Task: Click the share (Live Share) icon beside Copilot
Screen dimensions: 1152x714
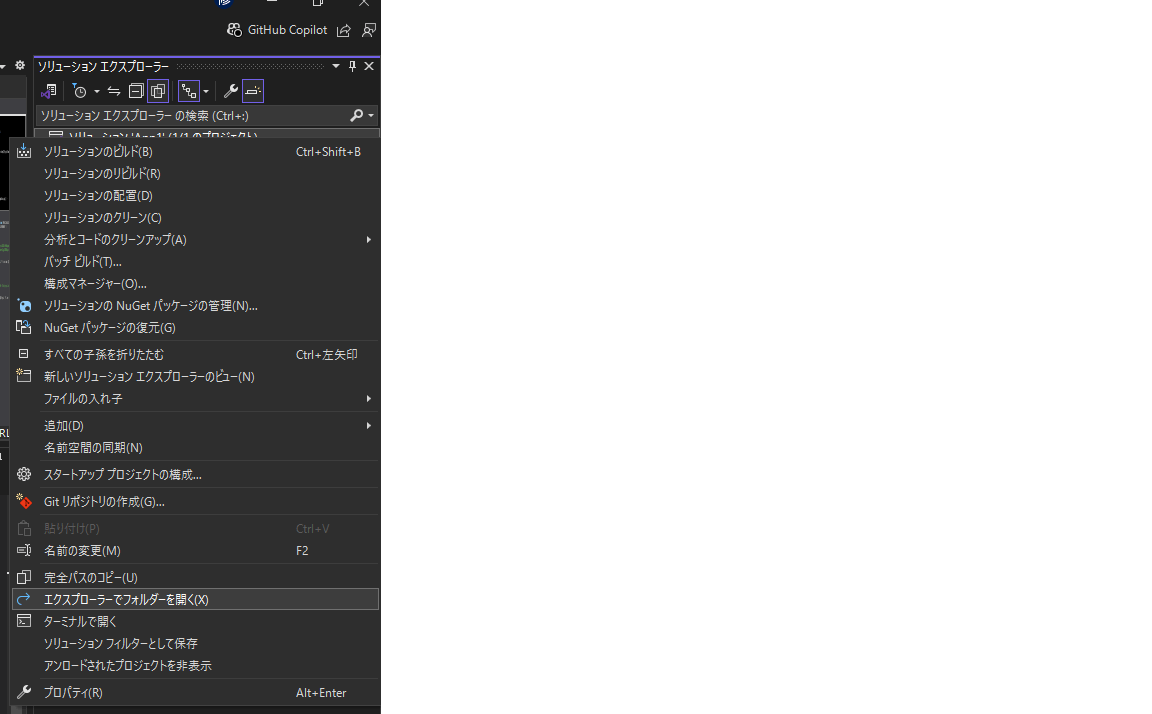Action: (x=344, y=30)
